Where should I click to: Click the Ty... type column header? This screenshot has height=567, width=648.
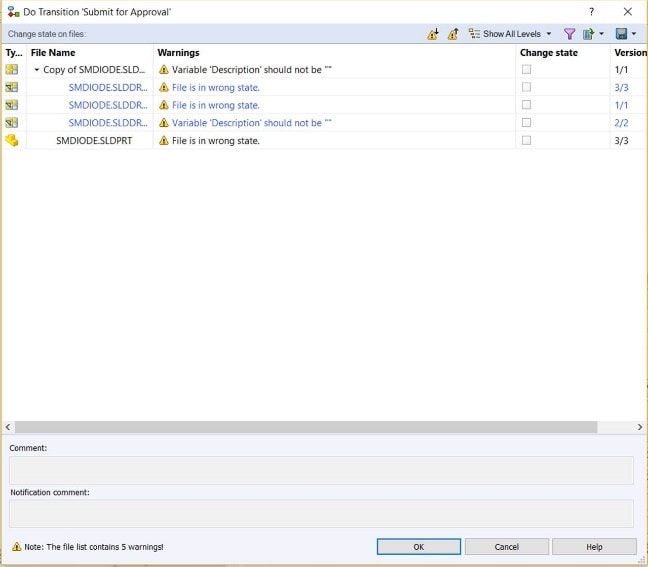point(14,52)
